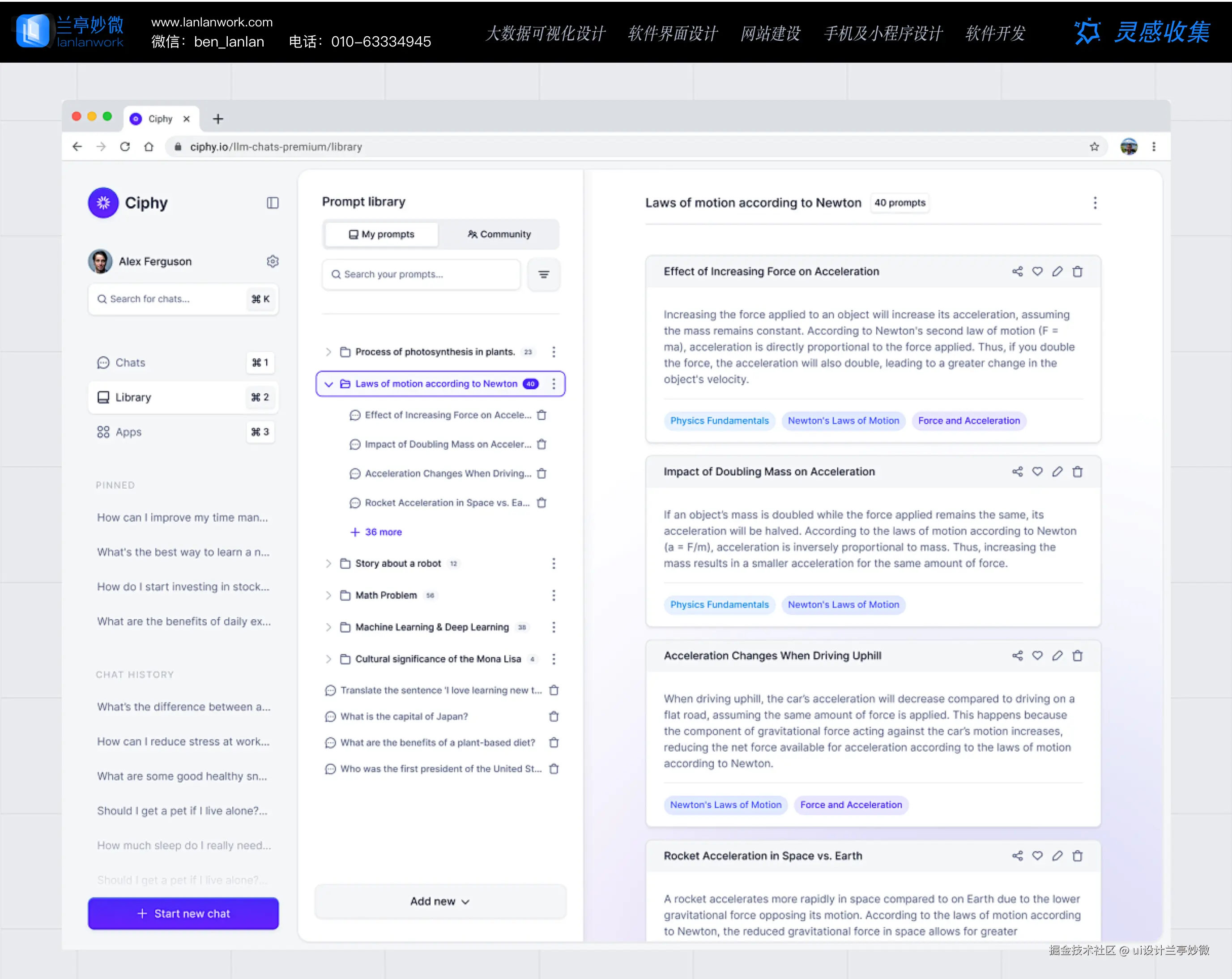This screenshot has width=1232, height=979.
Task: Open settings gear next to Alex Ferguson
Action: coord(273,261)
